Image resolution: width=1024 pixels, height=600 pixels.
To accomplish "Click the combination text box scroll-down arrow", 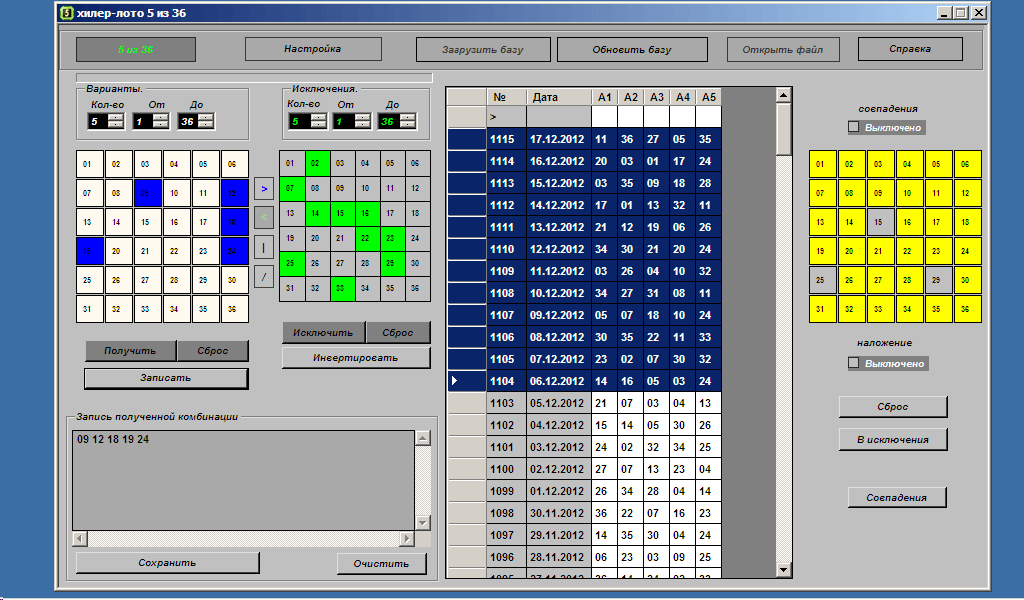I will tap(422, 523).
